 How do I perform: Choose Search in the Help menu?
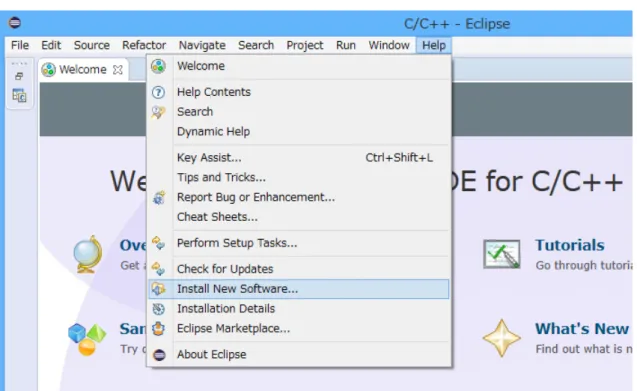point(300,112)
